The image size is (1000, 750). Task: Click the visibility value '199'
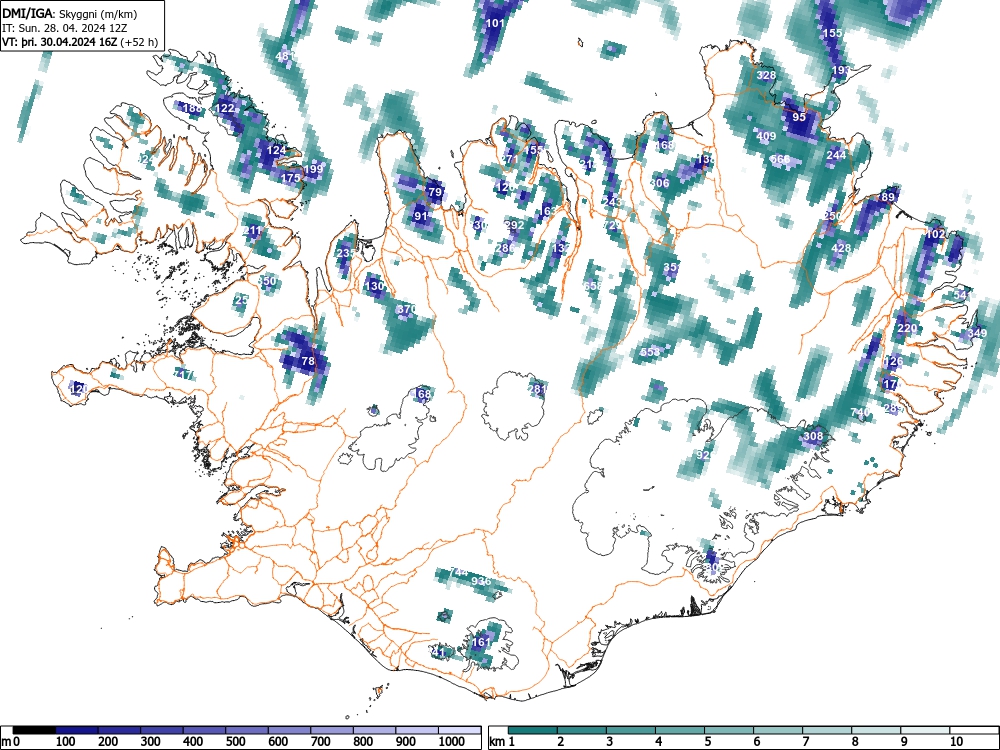coord(313,170)
